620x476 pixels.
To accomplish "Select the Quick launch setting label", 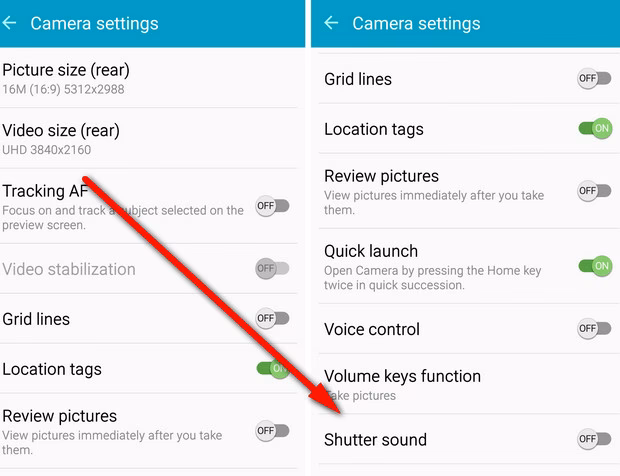I will (371, 251).
